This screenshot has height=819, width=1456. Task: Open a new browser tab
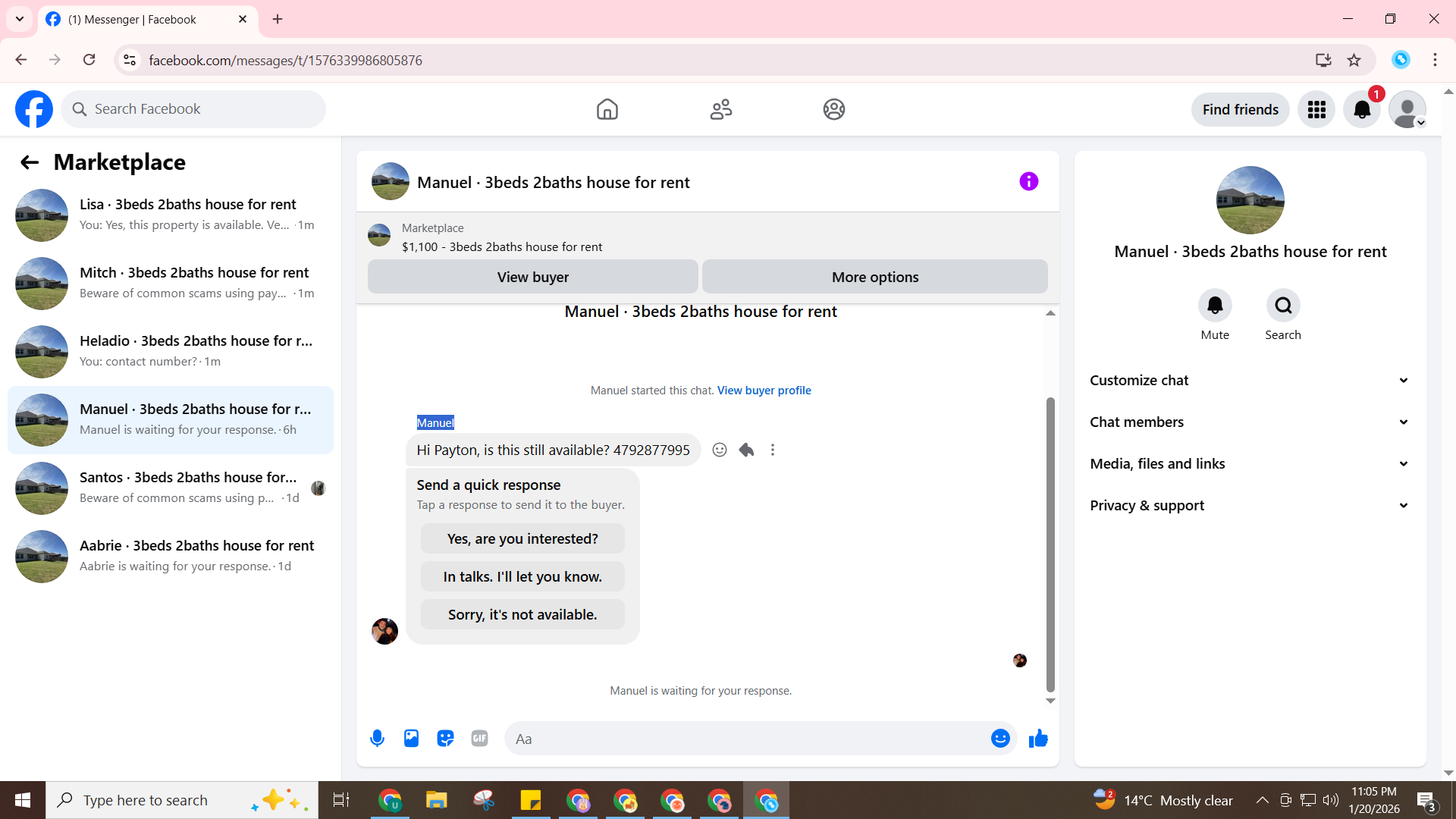(x=278, y=19)
